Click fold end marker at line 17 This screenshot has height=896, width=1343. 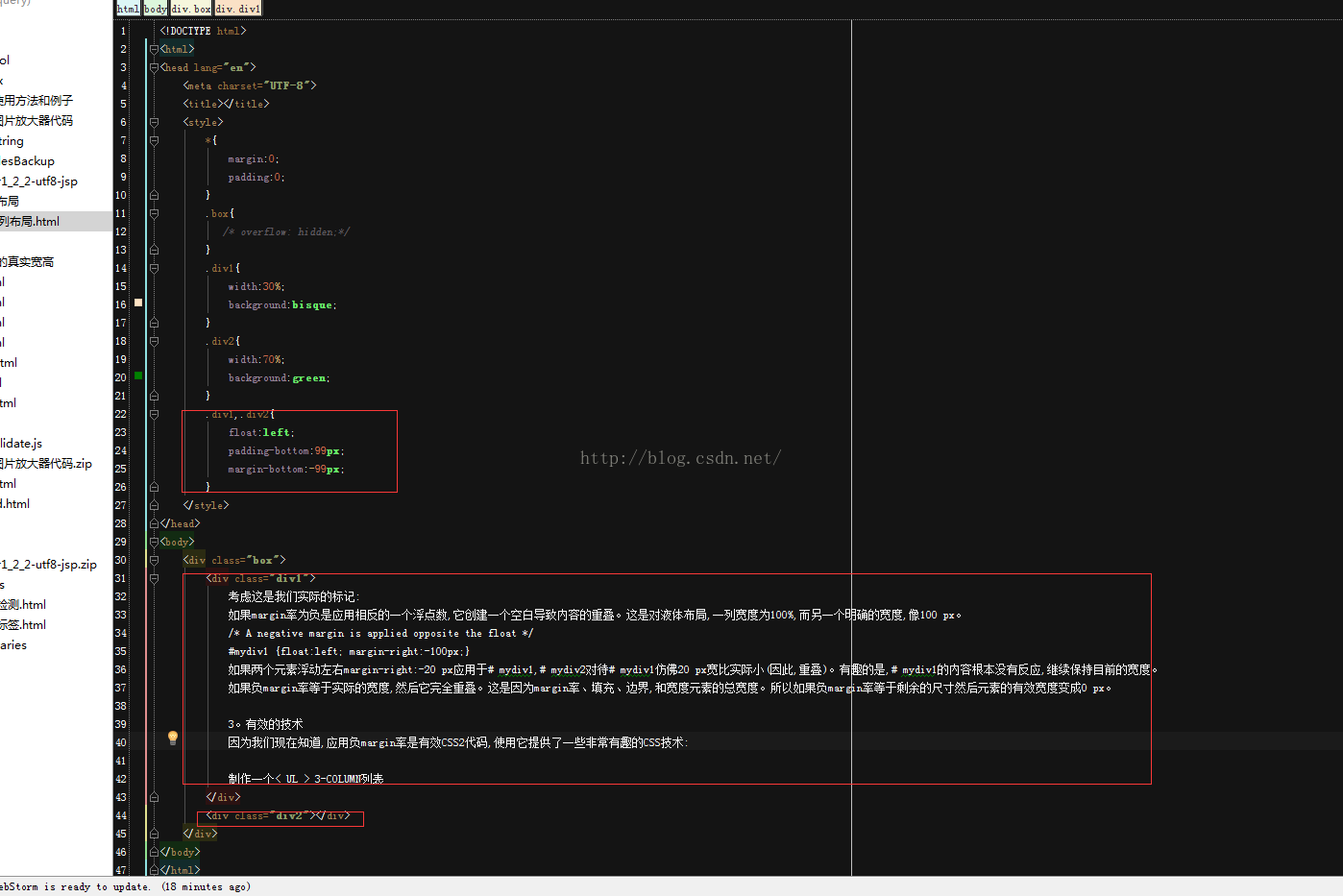(x=154, y=323)
